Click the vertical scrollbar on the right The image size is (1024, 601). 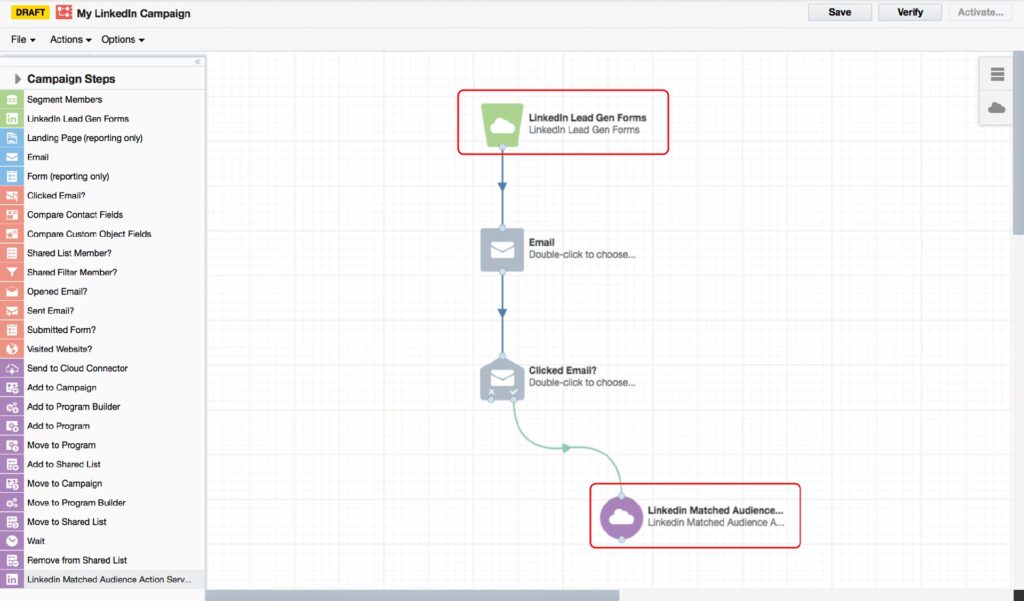(1018, 150)
